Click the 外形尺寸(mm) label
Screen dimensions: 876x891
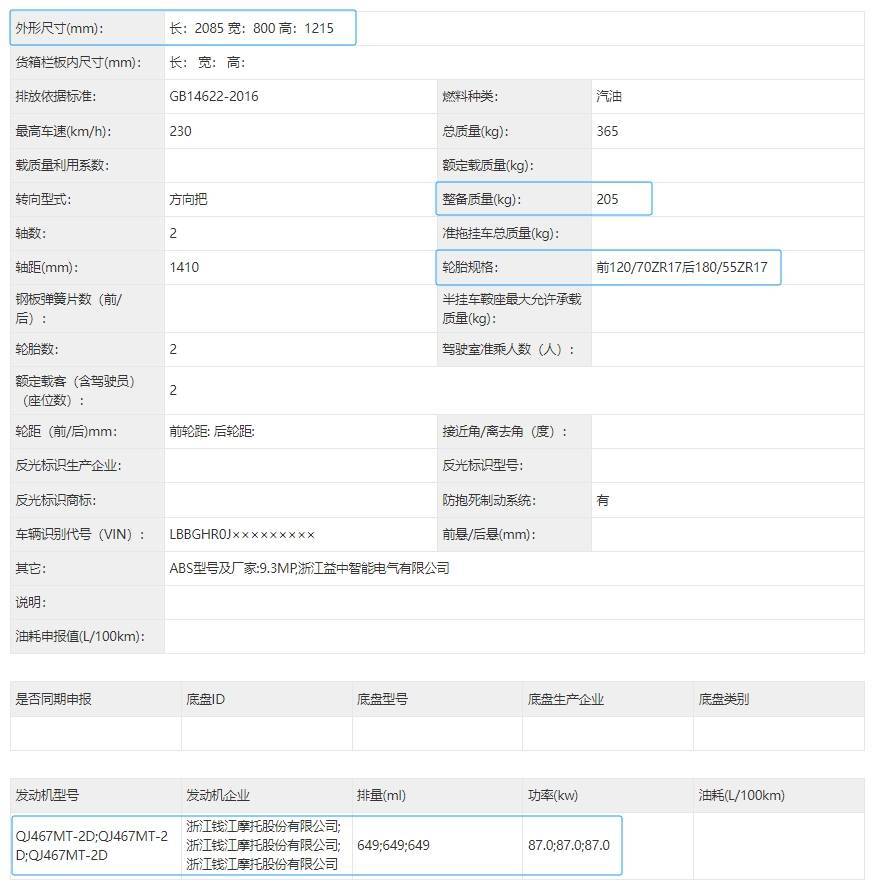click(x=60, y=28)
